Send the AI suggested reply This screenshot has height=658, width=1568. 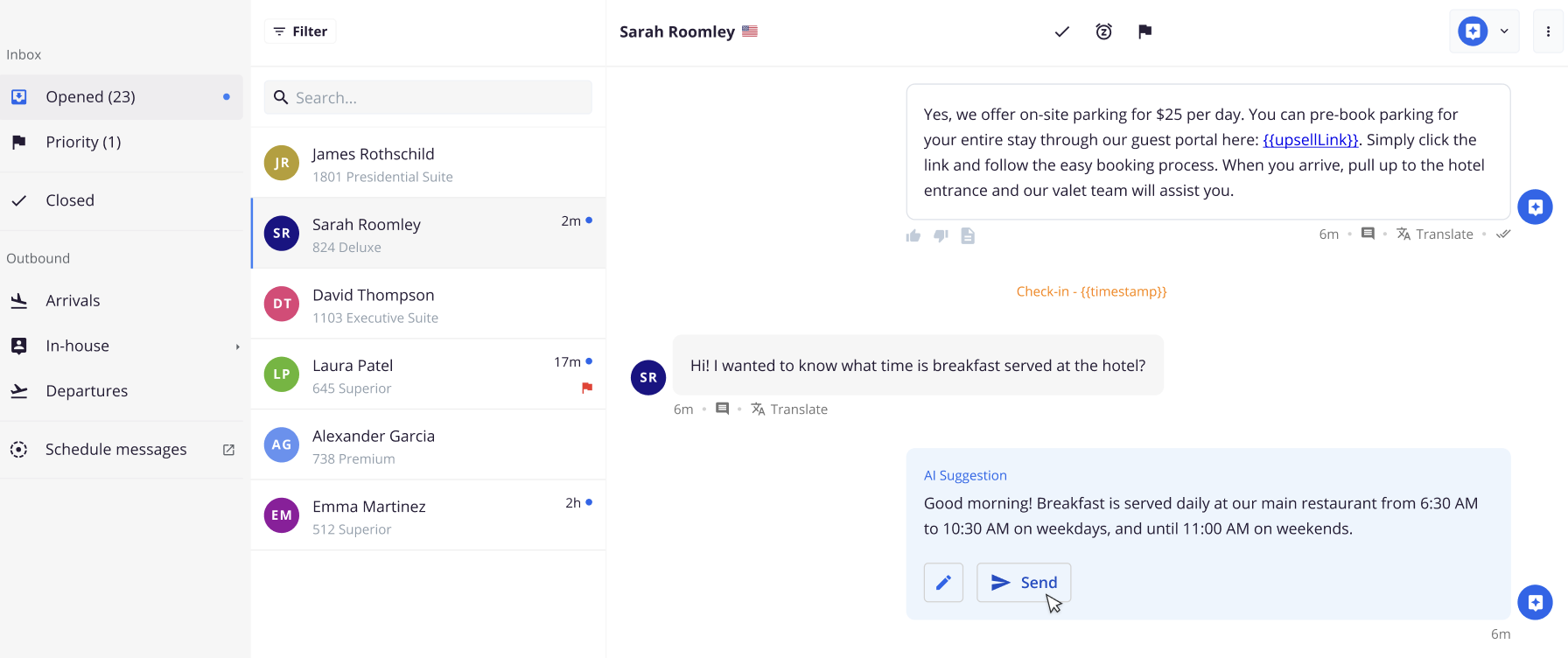[x=1024, y=583]
